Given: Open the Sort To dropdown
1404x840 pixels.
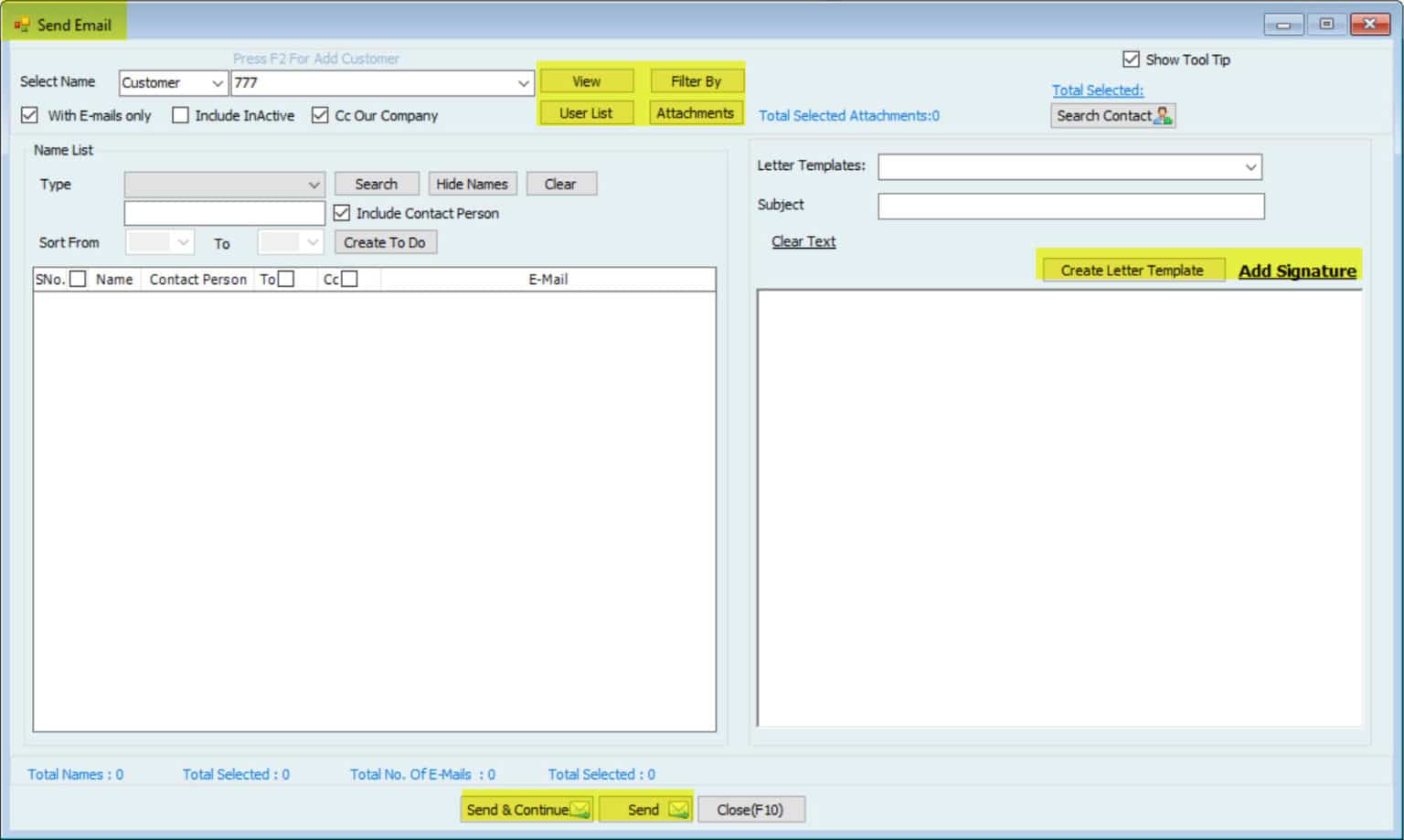Looking at the screenshot, I should point(313,242).
